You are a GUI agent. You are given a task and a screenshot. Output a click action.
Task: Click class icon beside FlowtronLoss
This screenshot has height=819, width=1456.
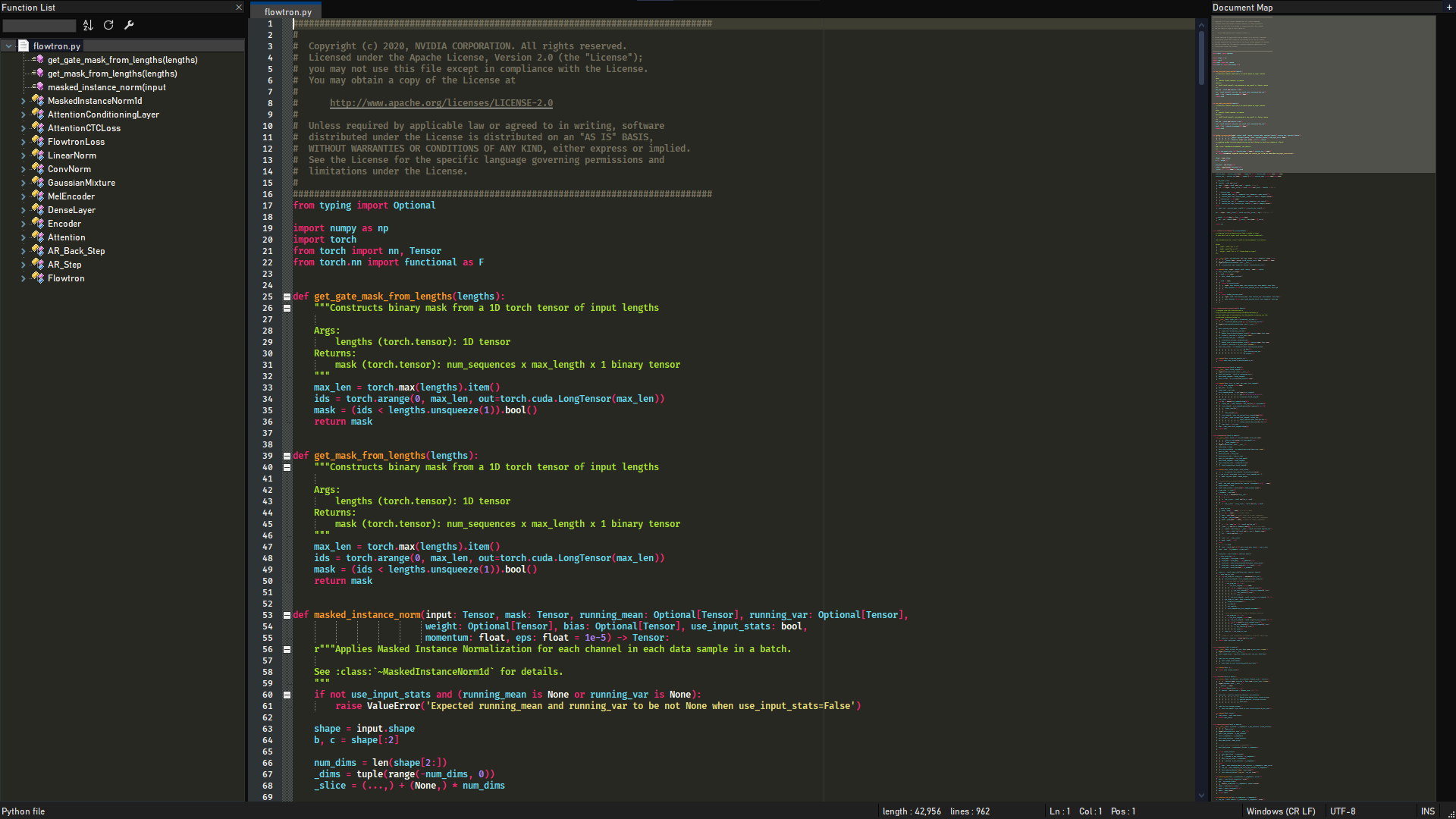point(38,142)
